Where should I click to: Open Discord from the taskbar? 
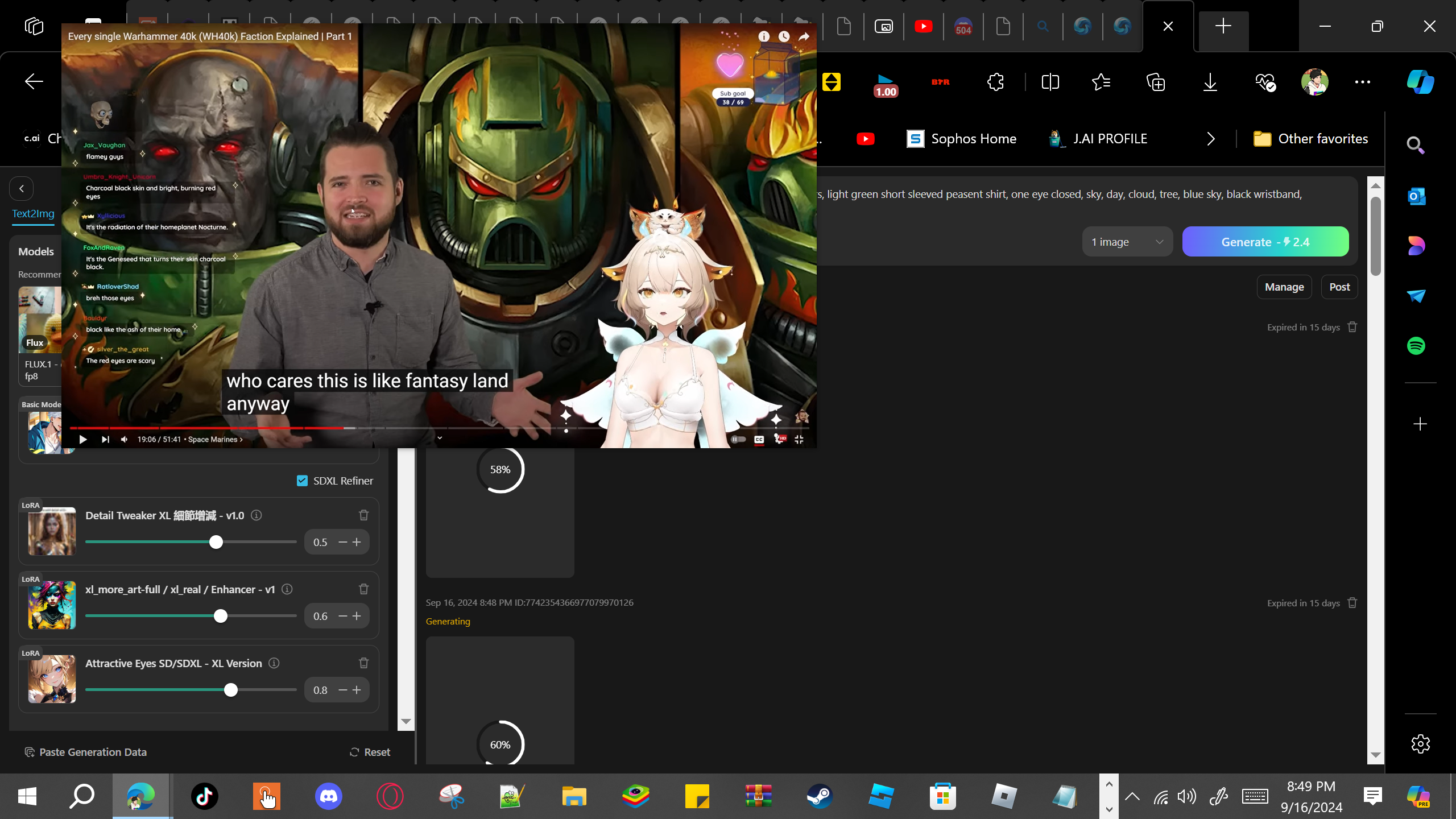click(329, 796)
